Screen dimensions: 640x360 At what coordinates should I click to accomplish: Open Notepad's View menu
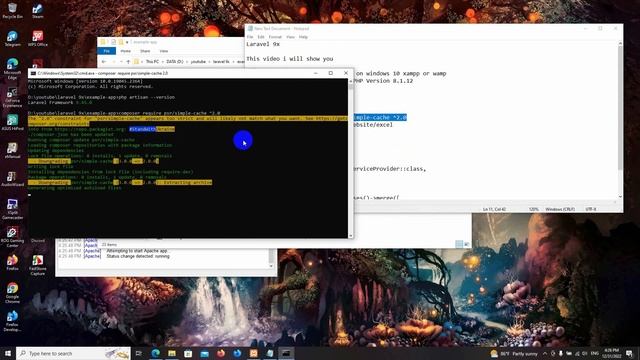point(290,37)
